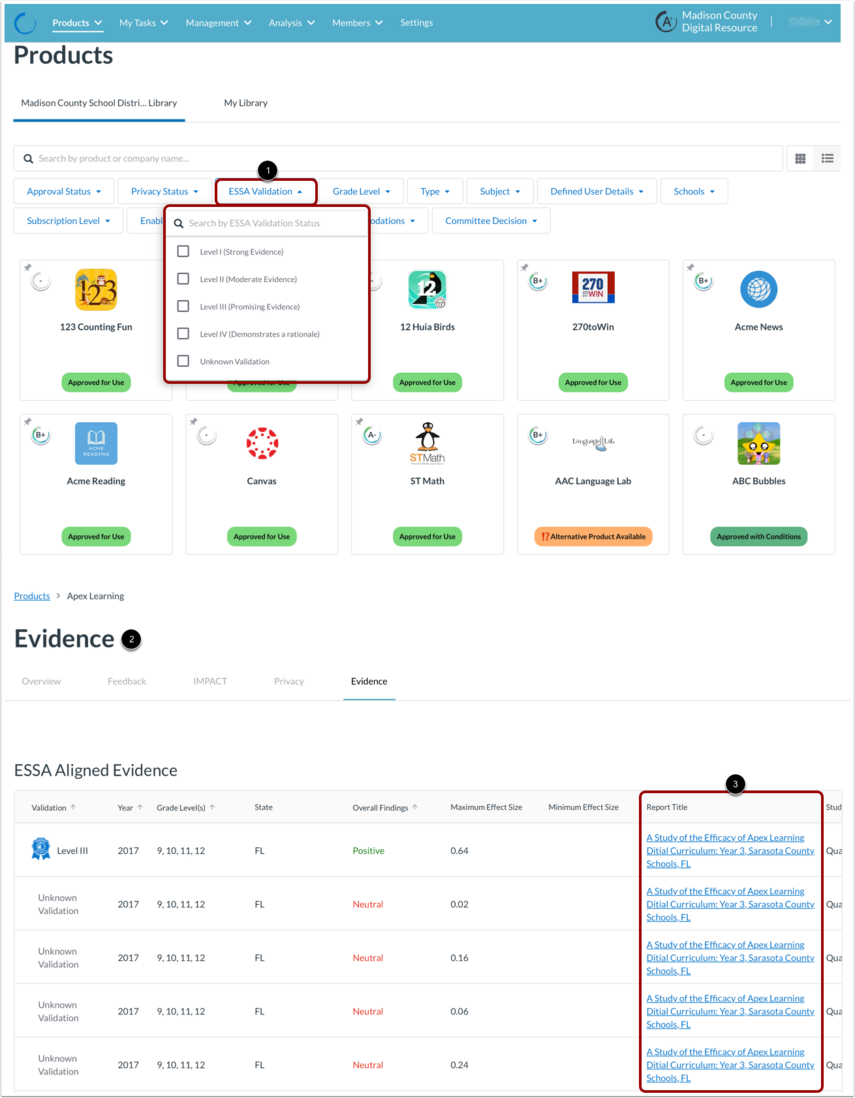
Task: Open Canvas product logo
Action: pyautogui.click(x=262, y=443)
